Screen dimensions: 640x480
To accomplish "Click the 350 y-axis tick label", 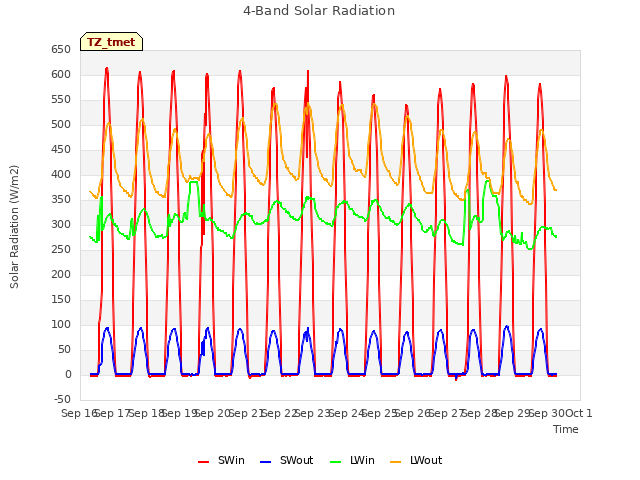I will coord(61,200).
